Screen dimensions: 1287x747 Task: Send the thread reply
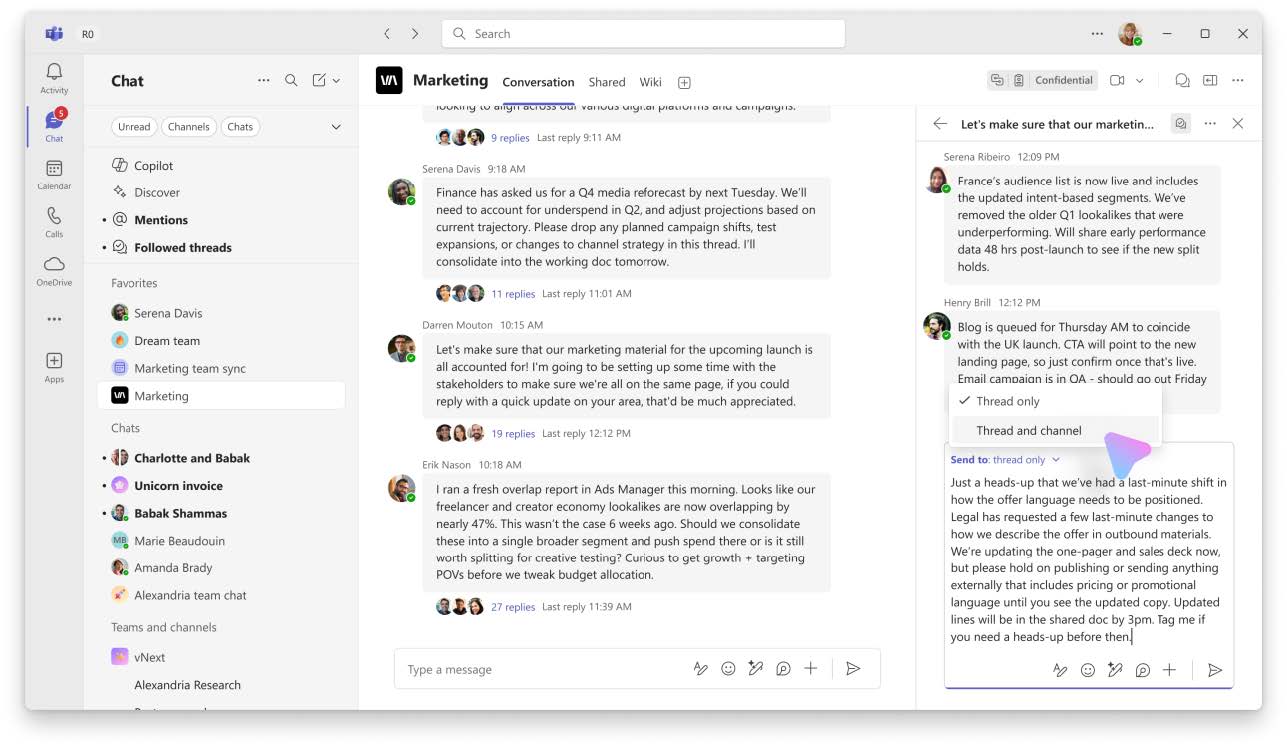click(x=1215, y=670)
